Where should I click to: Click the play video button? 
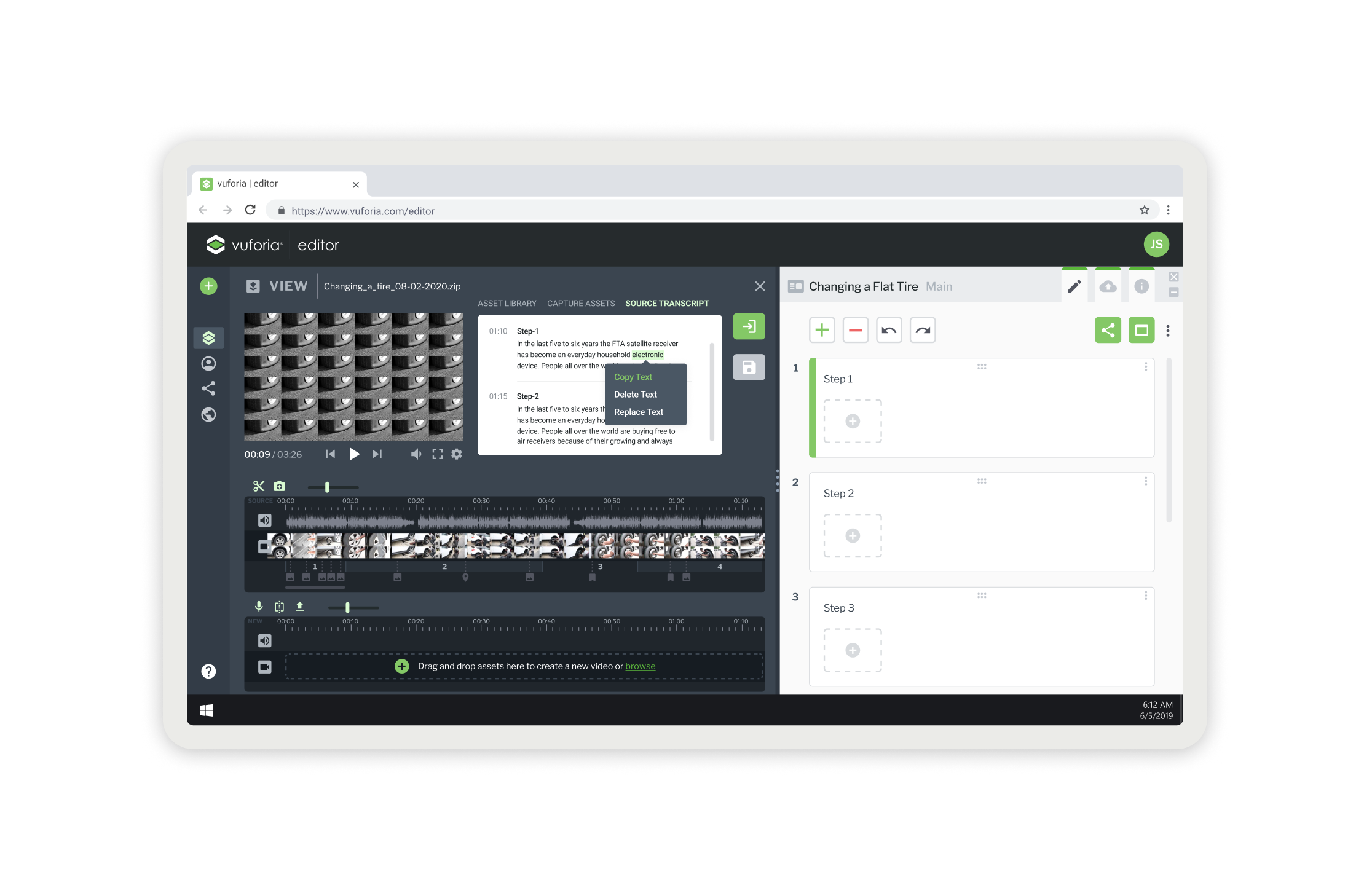(355, 454)
